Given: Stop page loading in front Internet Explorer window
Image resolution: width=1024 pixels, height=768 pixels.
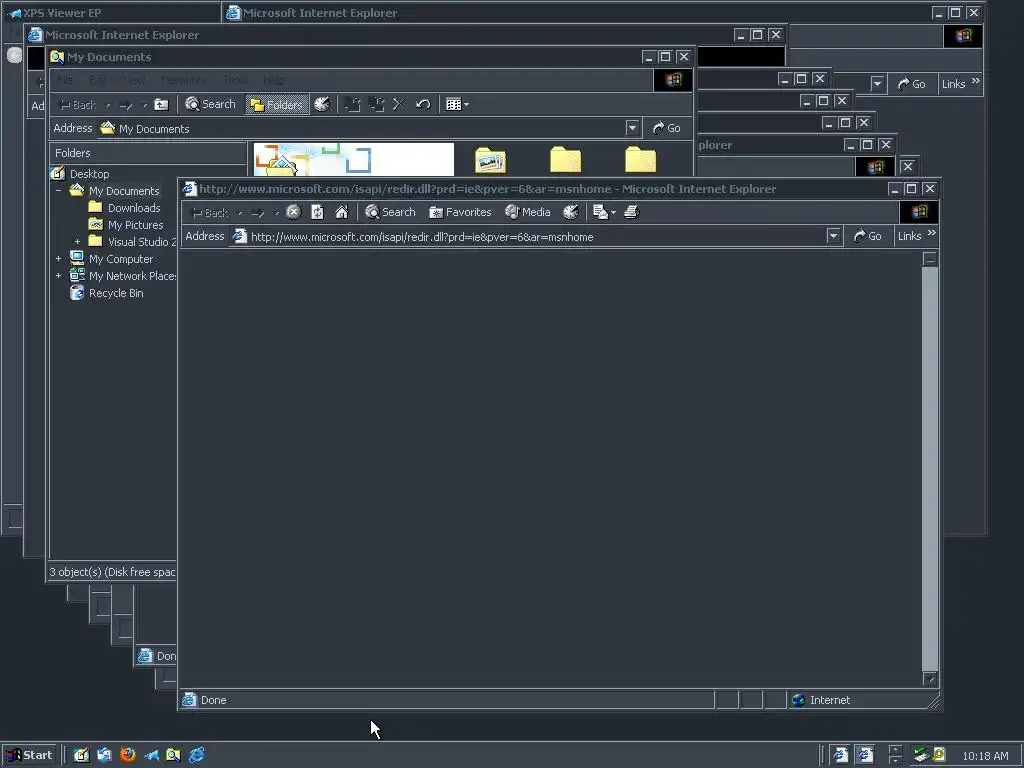Looking at the screenshot, I should [293, 212].
